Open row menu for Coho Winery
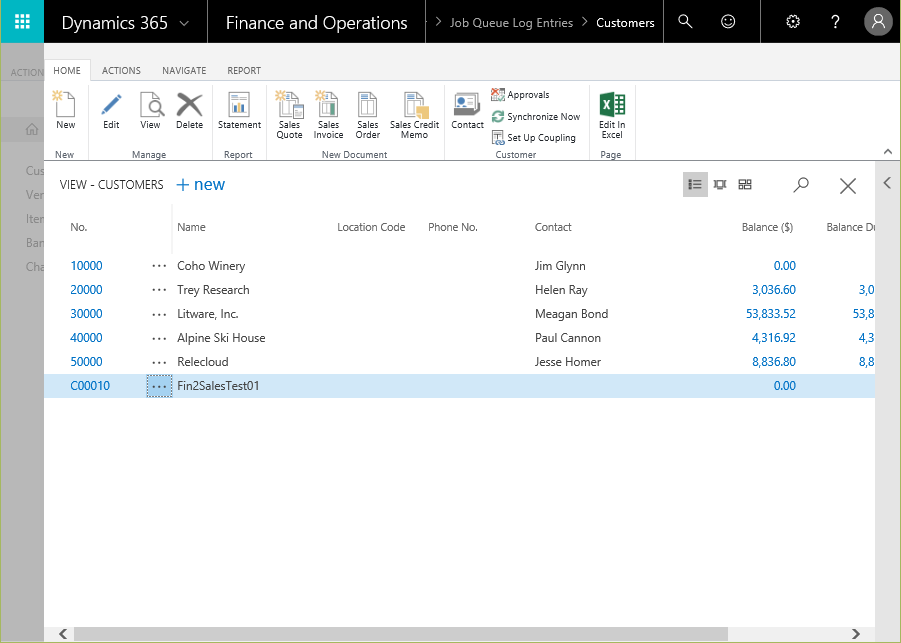 159,266
